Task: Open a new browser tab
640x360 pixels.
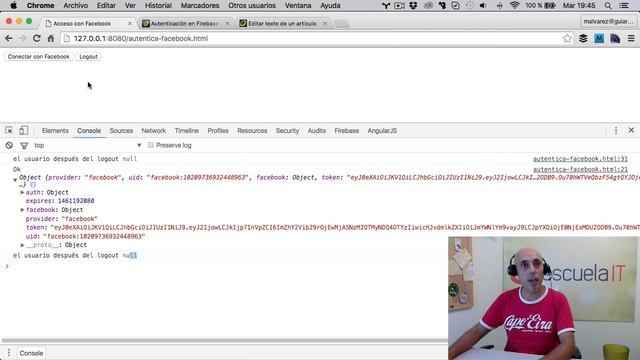Action: [x=342, y=24]
